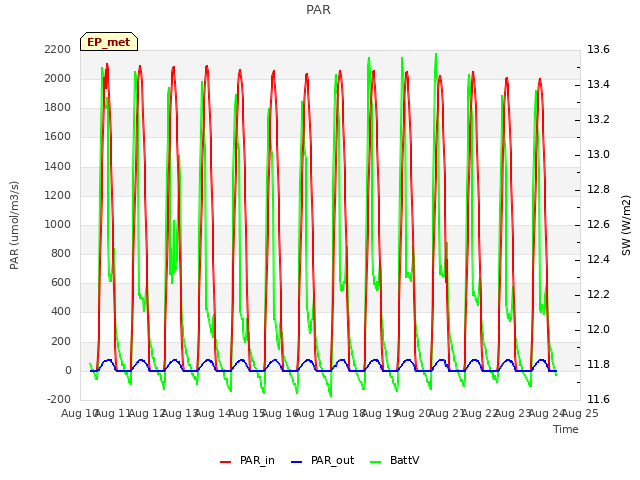Click the 11.6 right axis tick label
640x480 pixels.
[x=598, y=399]
